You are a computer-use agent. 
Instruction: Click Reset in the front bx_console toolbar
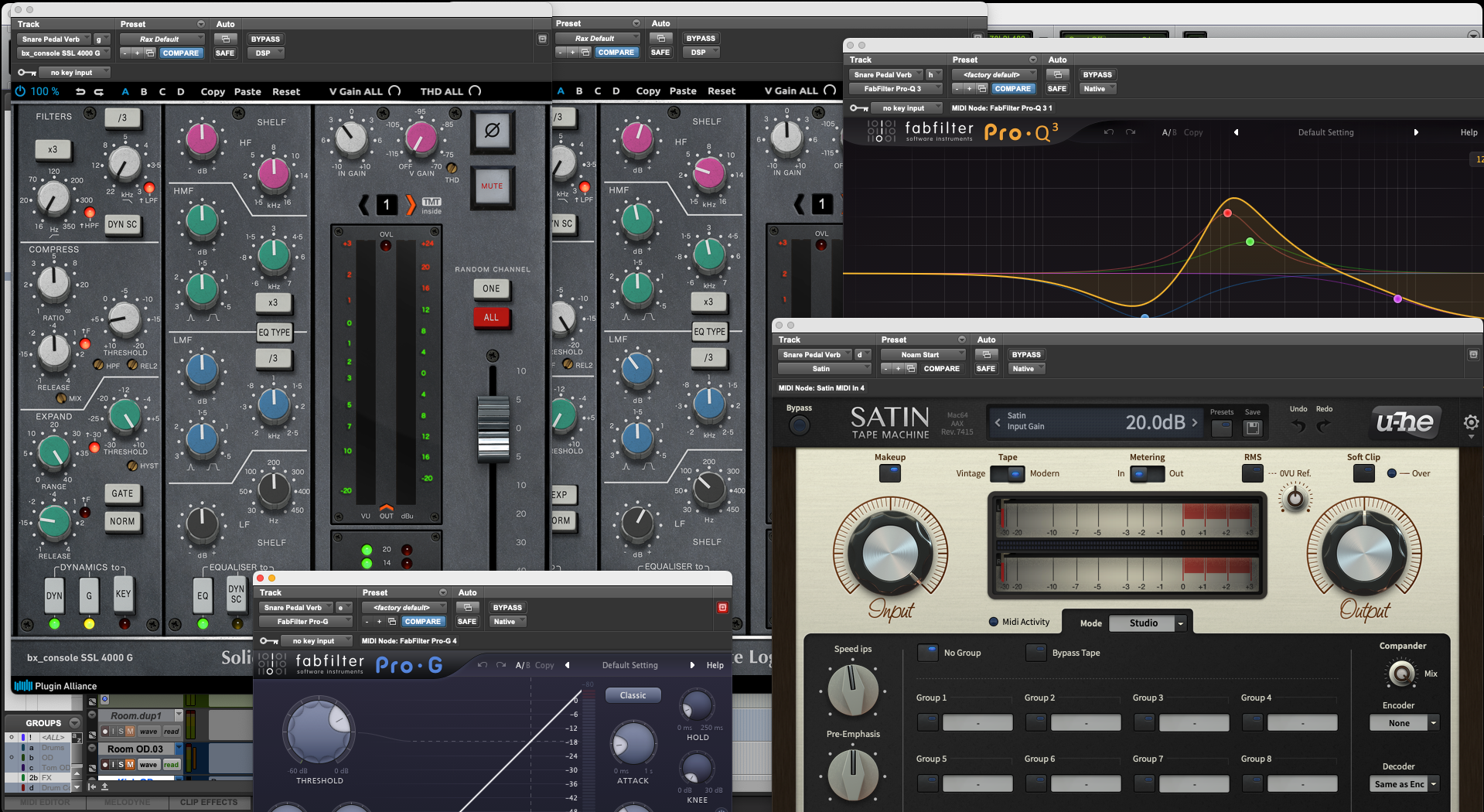coord(286,91)
